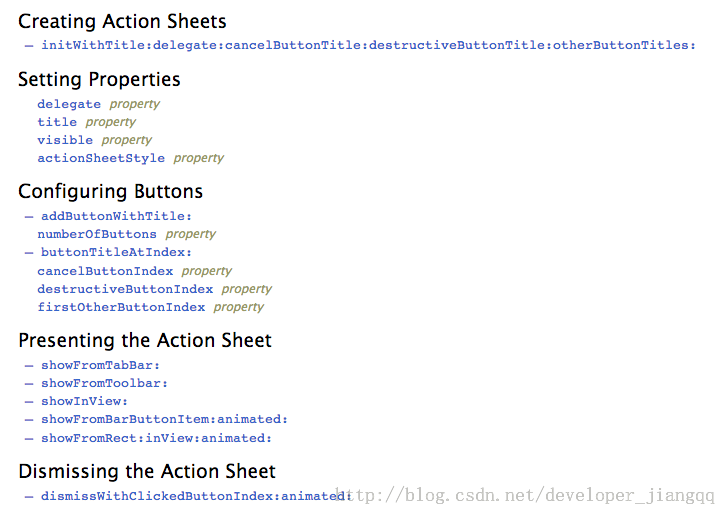Click the addButtonWithTitle: method link

click(116, 216)
